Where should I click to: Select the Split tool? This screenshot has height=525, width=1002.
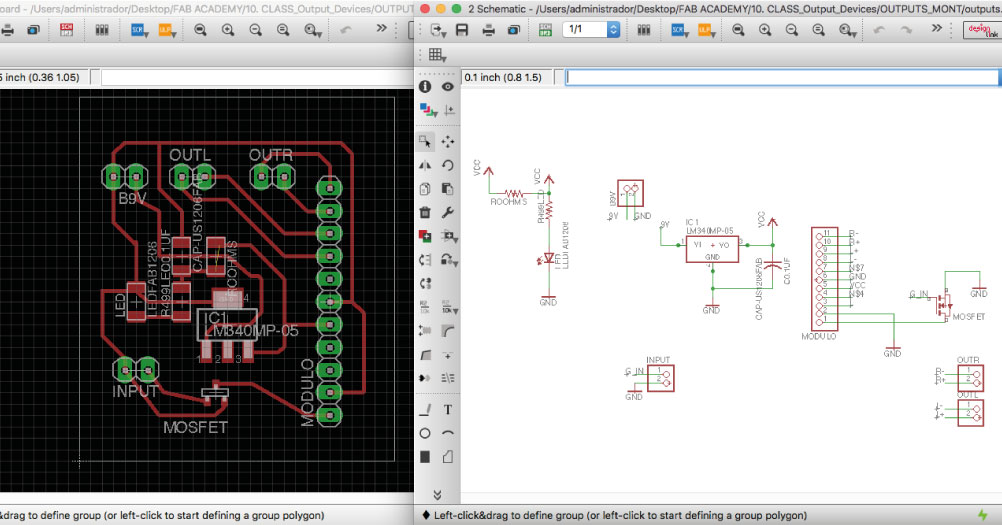pos(425,354)
